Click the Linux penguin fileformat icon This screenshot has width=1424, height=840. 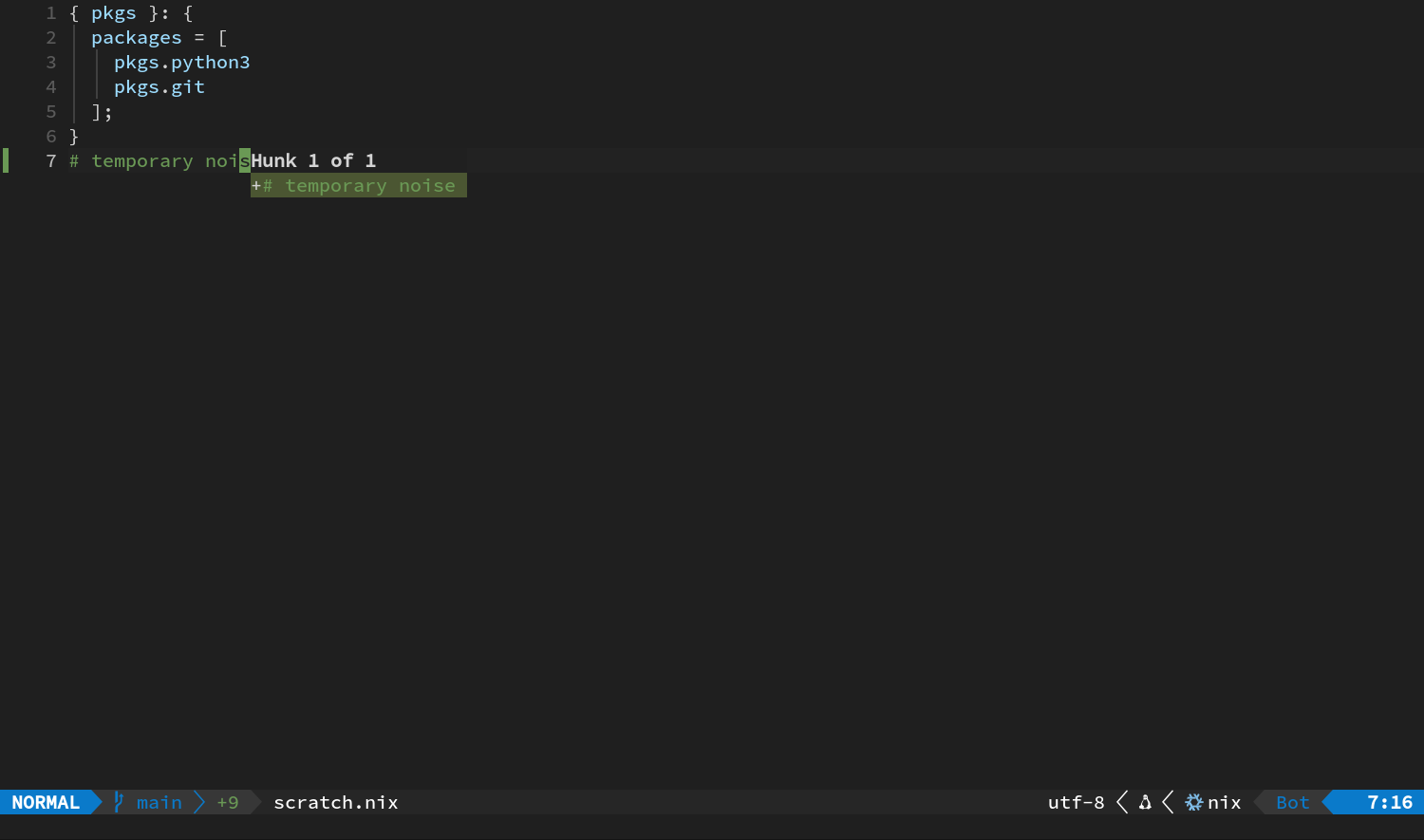pos(1145,802)
